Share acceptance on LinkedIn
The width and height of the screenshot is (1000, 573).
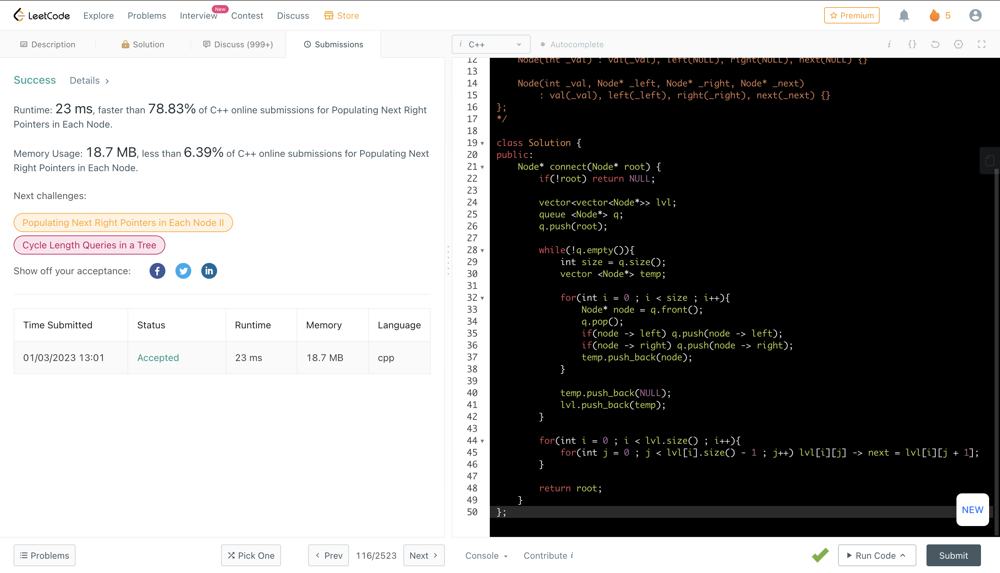tap(209, 271)
